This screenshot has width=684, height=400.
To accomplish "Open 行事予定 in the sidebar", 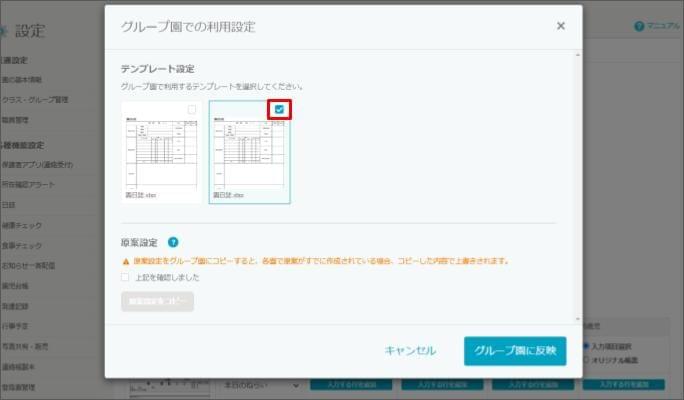I will coord(19,326).
